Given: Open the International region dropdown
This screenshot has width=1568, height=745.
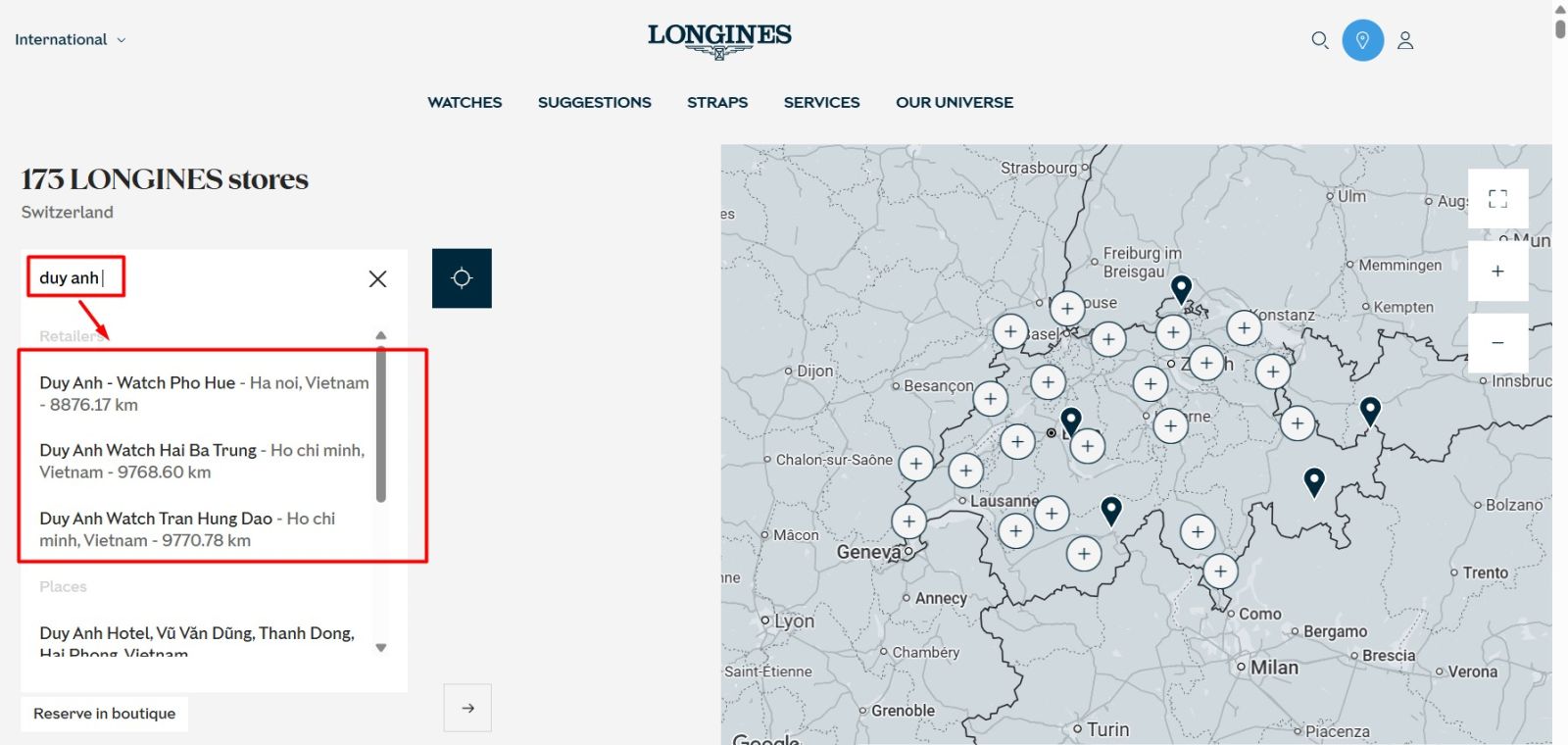Looking at the screenshot, I should (70, 40).
